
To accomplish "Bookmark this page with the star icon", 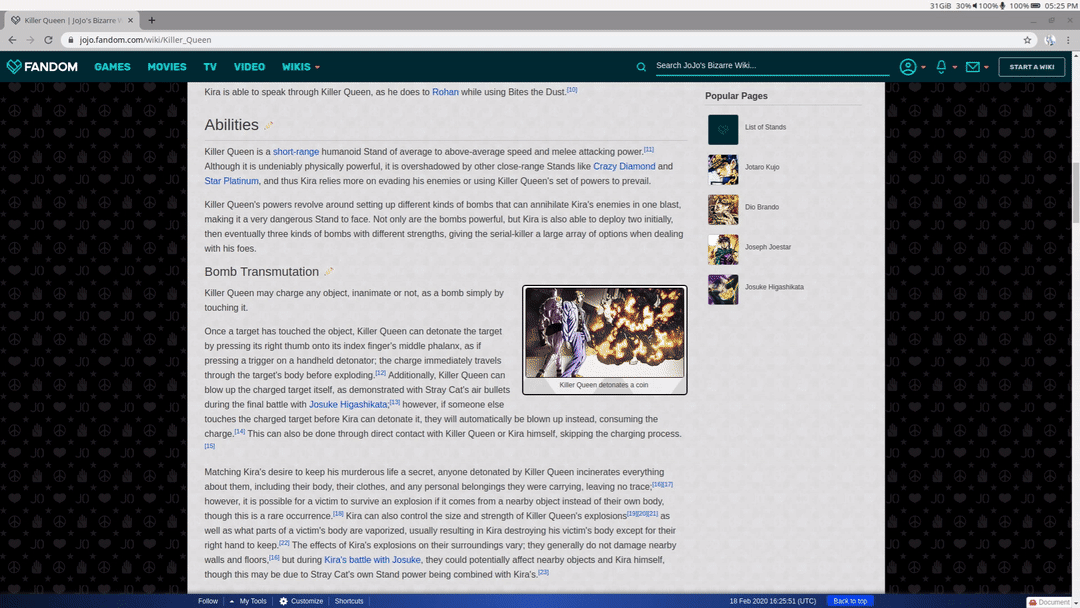I will coord(1027,40).
